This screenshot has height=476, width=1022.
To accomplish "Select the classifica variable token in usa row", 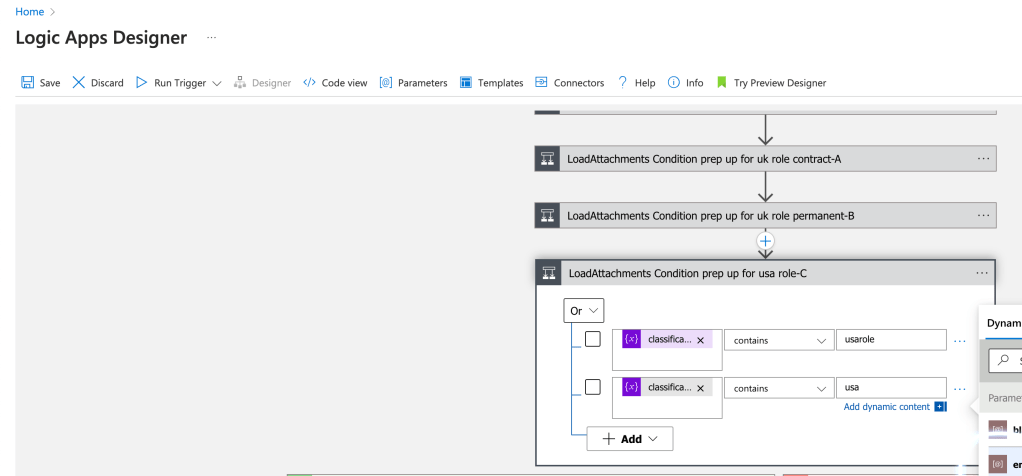I will click(665, 387).
